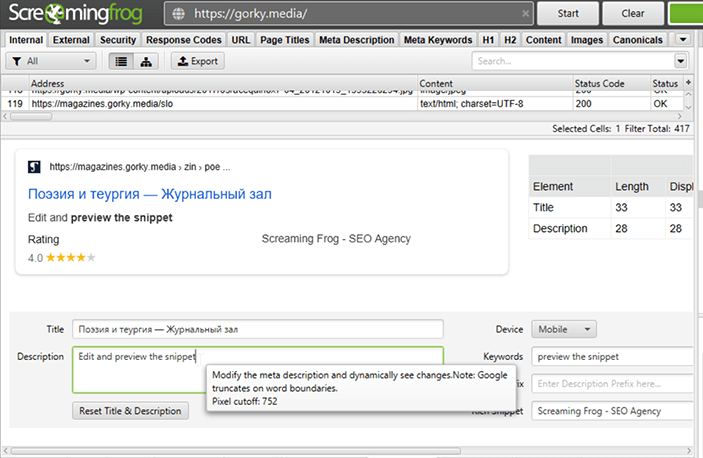This screenshot has width=703, height=458.
Task: Click the site favicon in snippet preview
Action: tap(34, 167)
